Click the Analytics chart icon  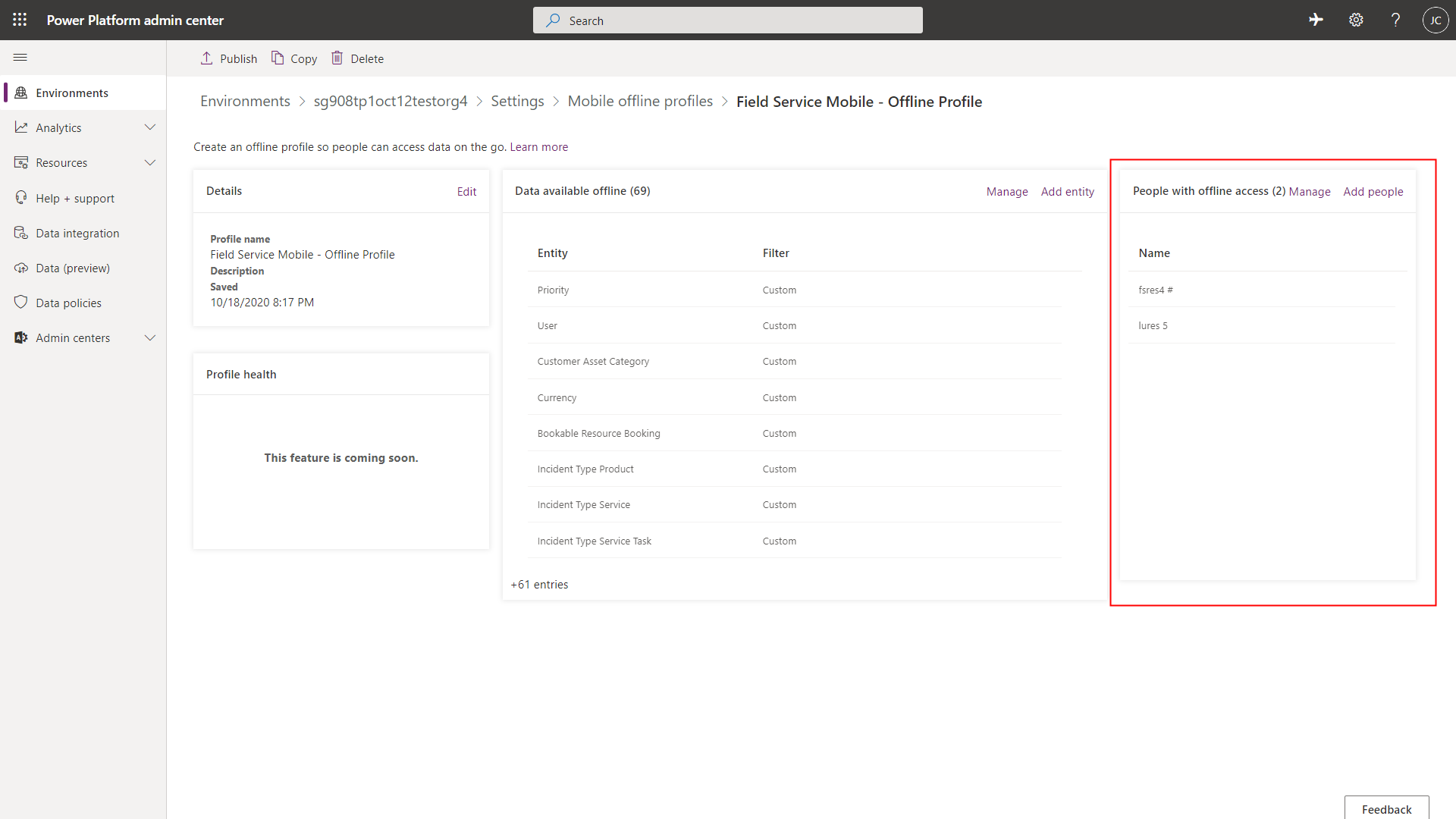[x=21, y=127]
